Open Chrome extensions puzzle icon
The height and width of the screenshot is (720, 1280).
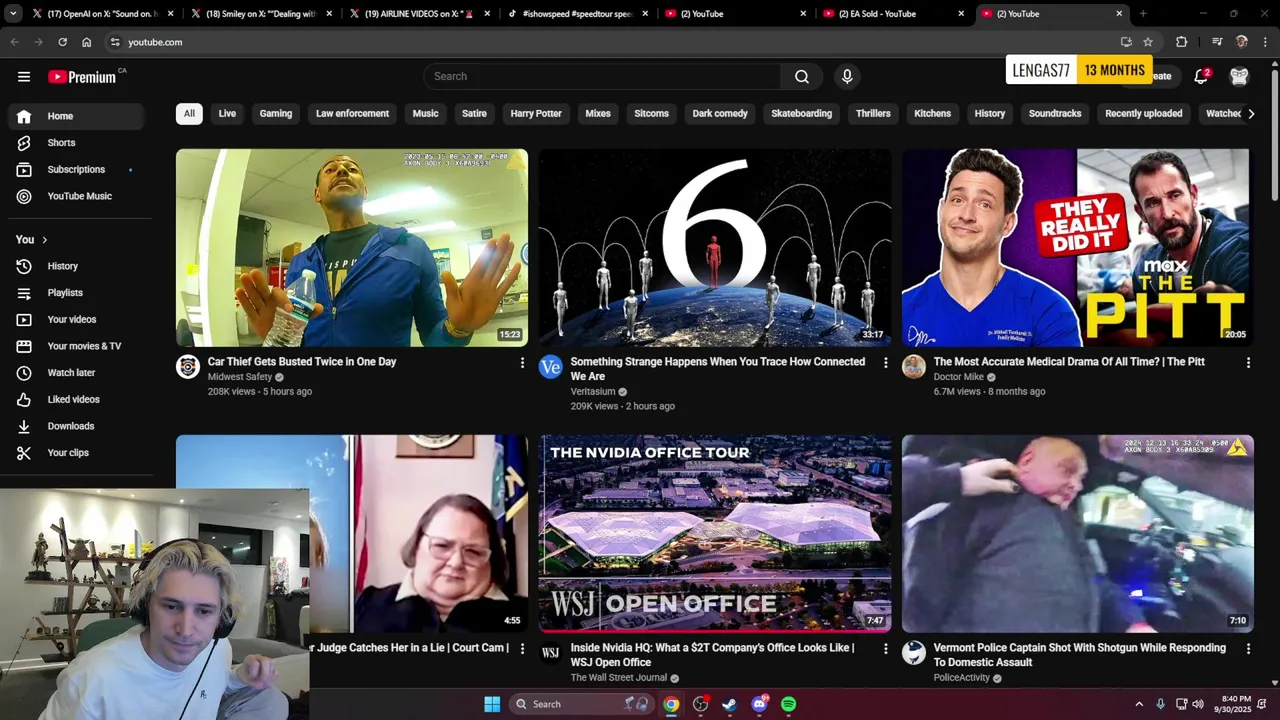pos(1182,42)
